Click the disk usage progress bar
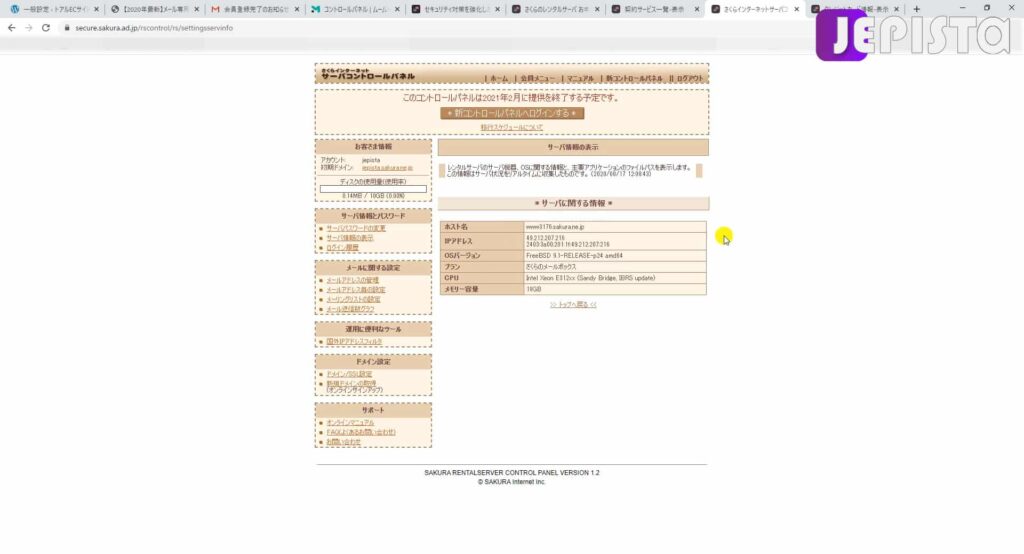Image resolution: width=1024 pixels, height=554 pixels. [x=373, y=189]
